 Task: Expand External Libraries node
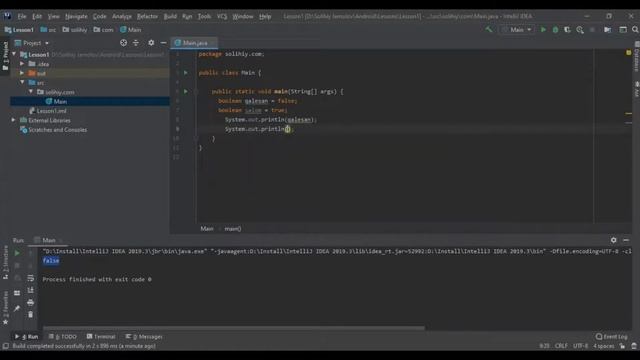13,120
